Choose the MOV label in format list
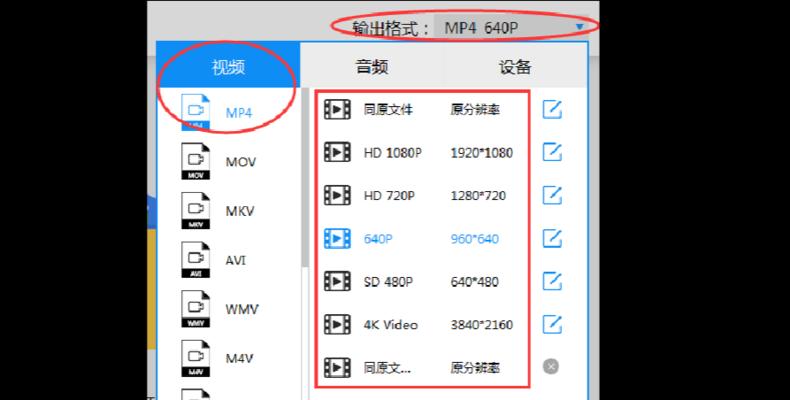Screen dimensions: 790x400 [241, 162]
